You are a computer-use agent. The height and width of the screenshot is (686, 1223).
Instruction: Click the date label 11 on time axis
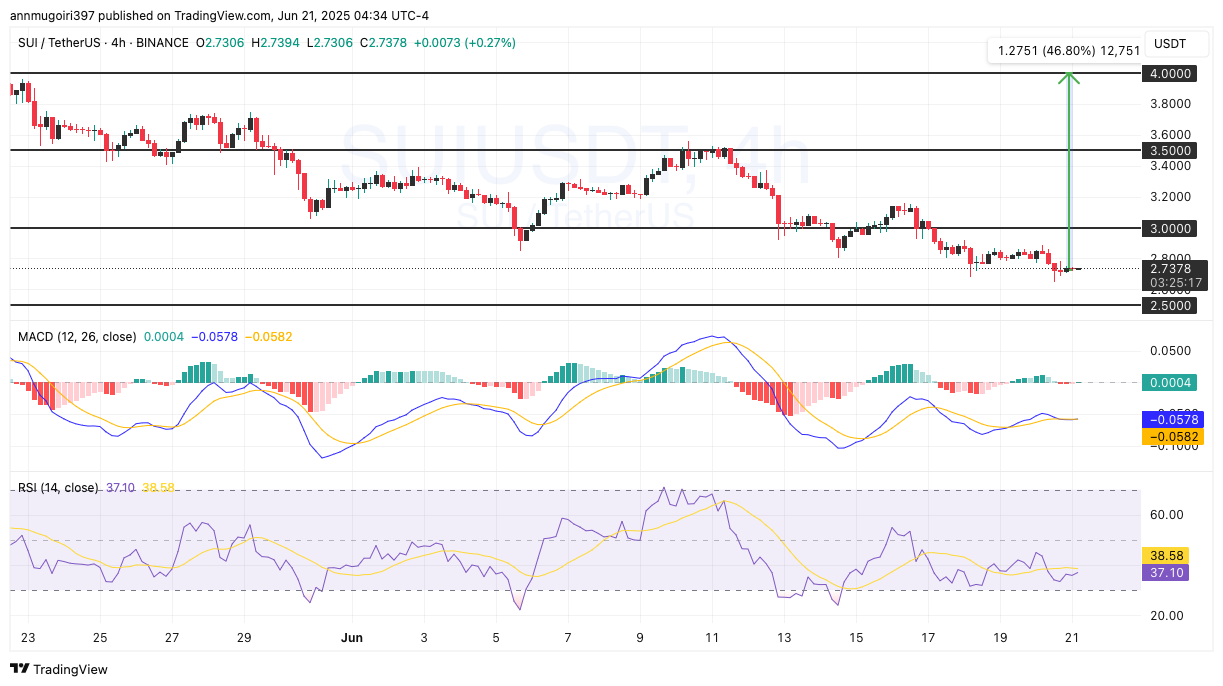click(712, 637)
